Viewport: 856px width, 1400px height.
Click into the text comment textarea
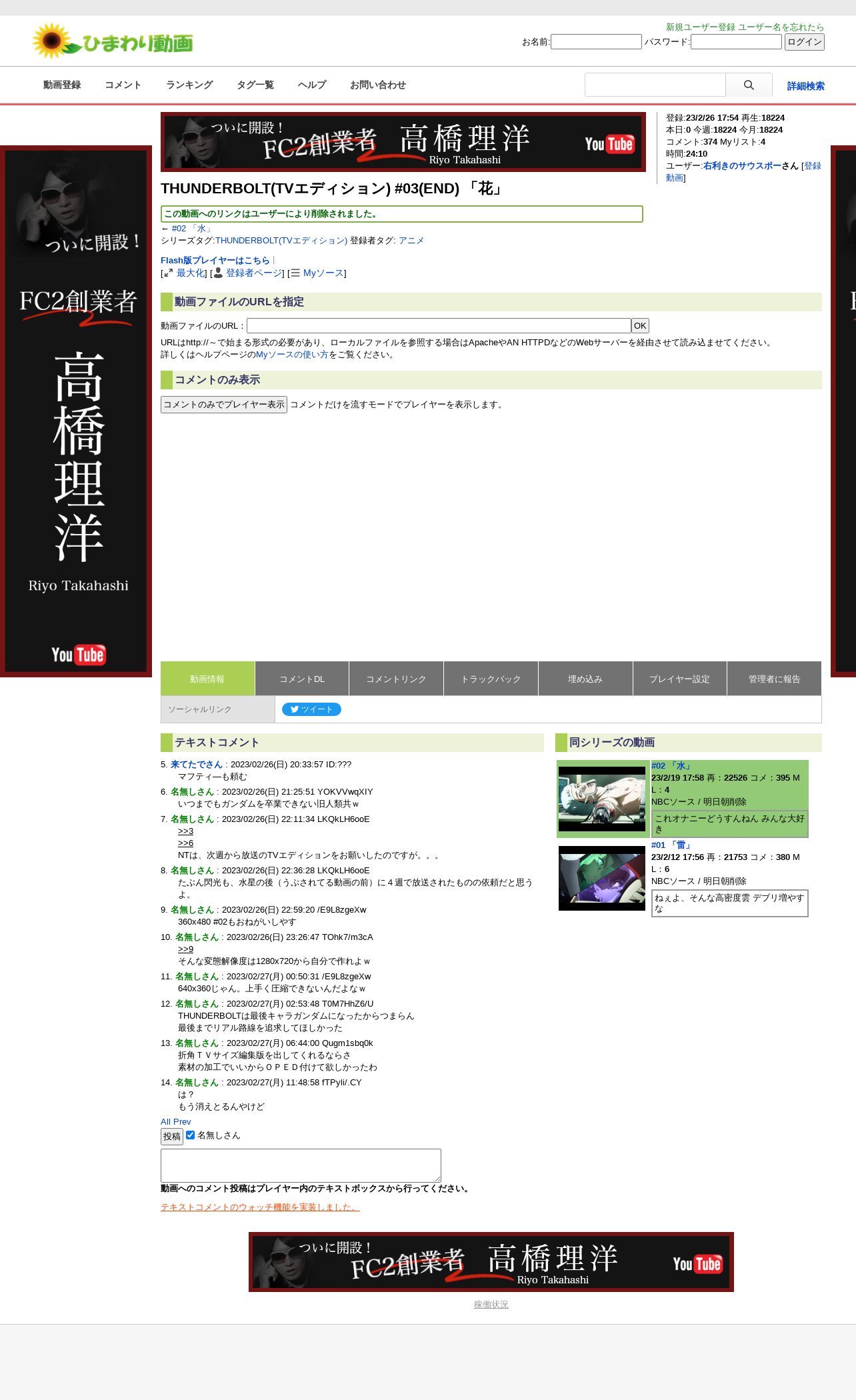(x=301, y=1165)
